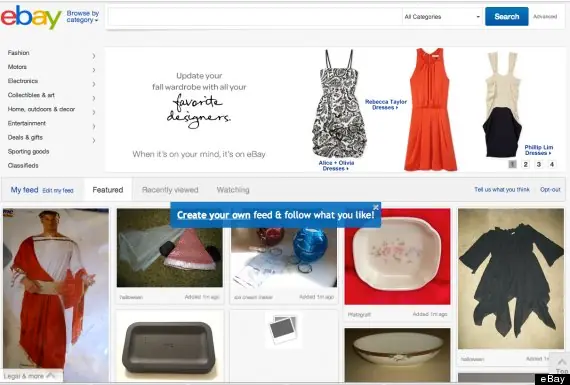Select the Classifieds category
The image size is (570, 385).
pos(23,165)
